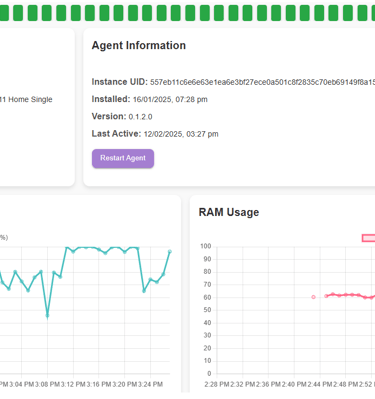
Task: Click the Version 0.1.2.0 value
Action: click(x=140, y=117)
